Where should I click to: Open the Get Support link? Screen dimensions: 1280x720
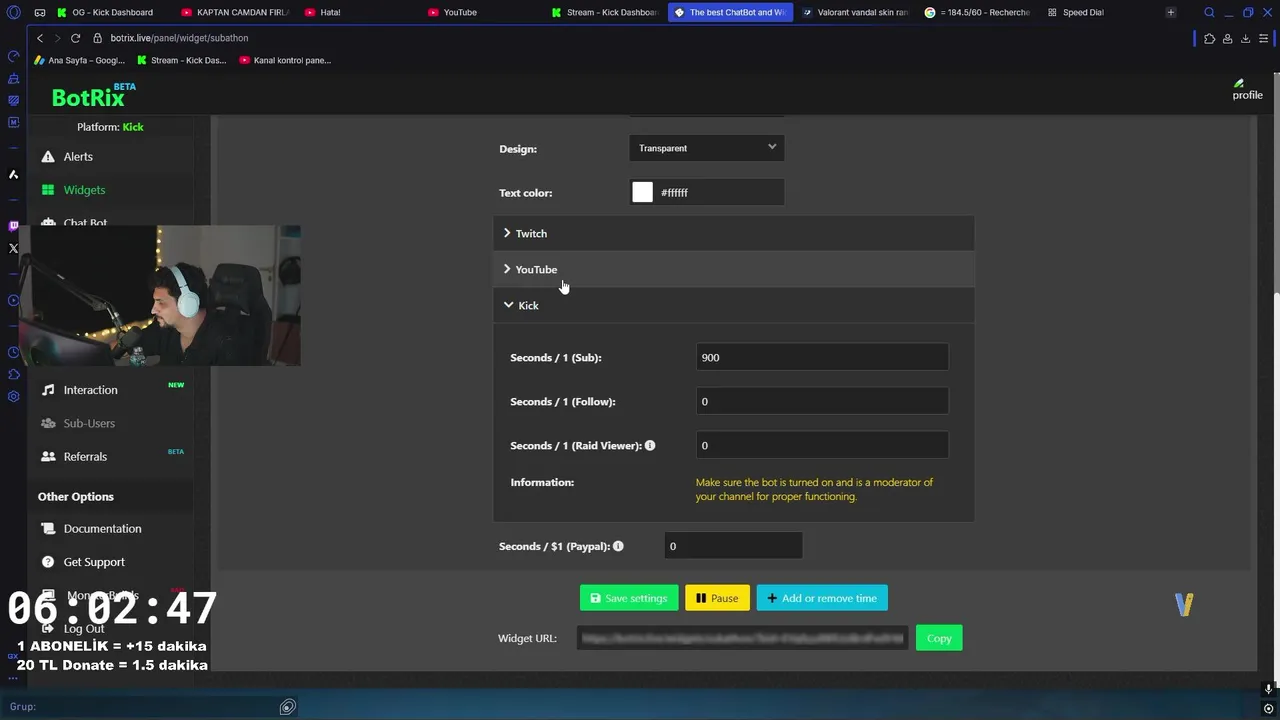click(94, 562)
